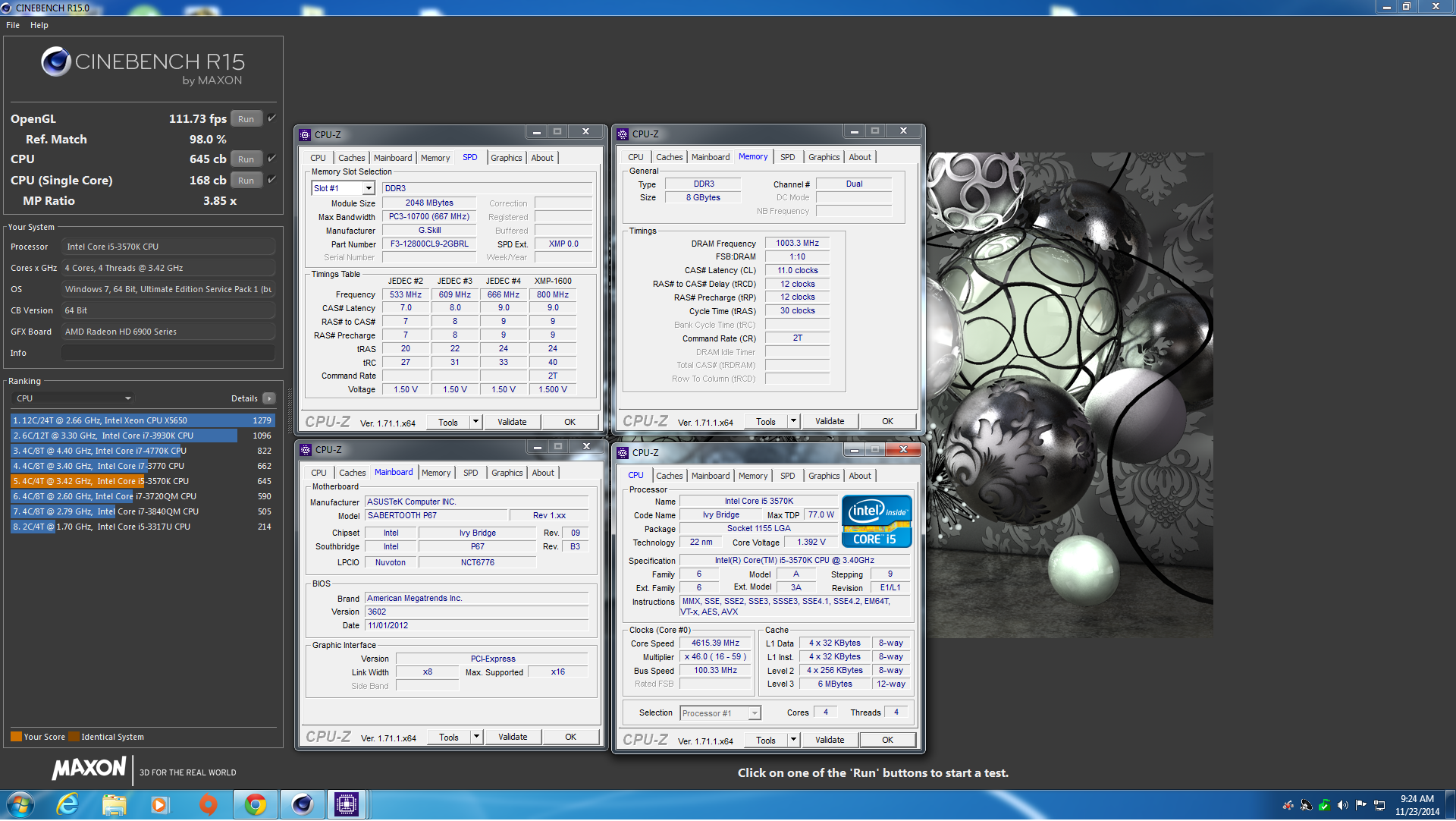
Task: Open the Help menu in Cinebench
Action: tap(39, 25)
